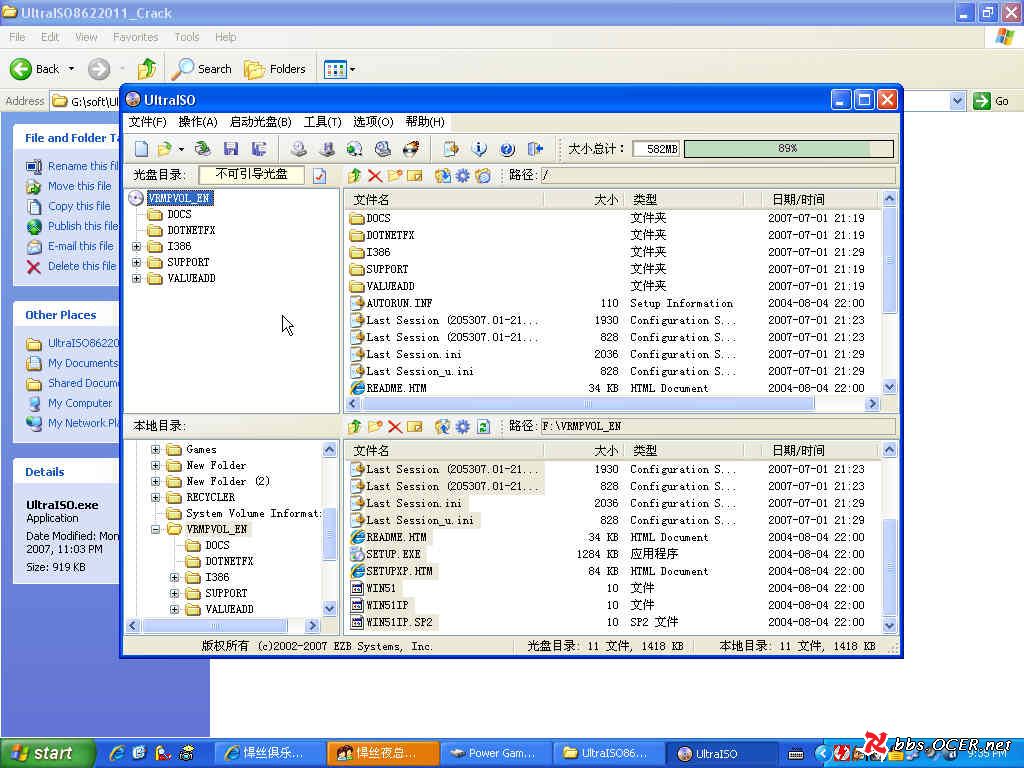The height and width of the screenshot is (768, 1024).
Task: Click the 不可引导光盘 boot type field
Action: (x=251, y=174)
